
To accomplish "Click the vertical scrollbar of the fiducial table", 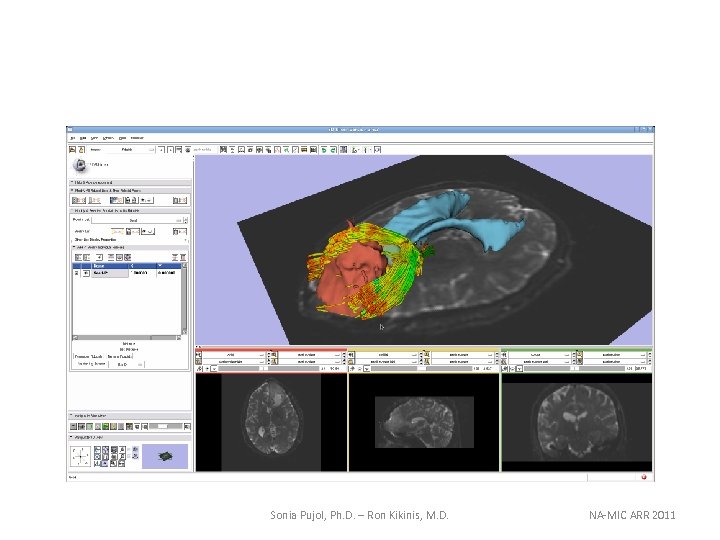I will click(184, 298).
